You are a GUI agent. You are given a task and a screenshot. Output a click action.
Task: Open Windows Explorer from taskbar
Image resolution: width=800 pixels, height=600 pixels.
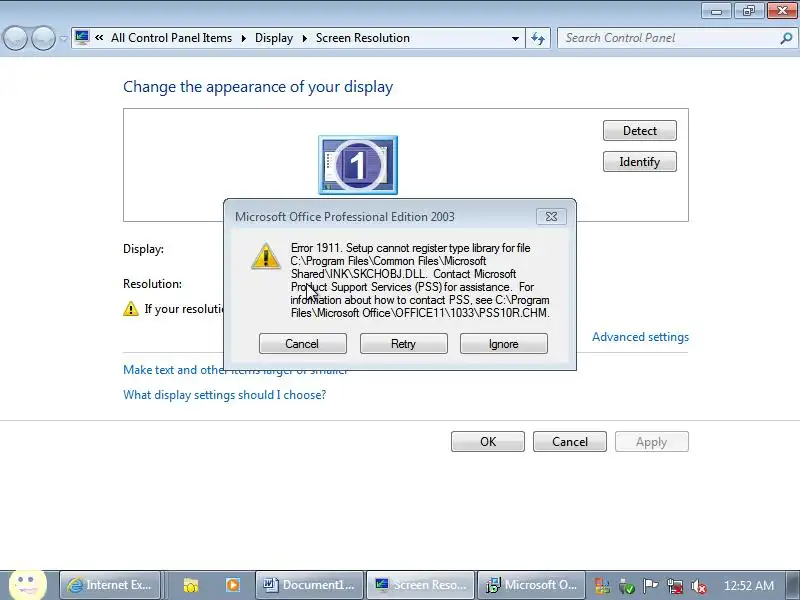pyautogui.click(x=191, y=585)
